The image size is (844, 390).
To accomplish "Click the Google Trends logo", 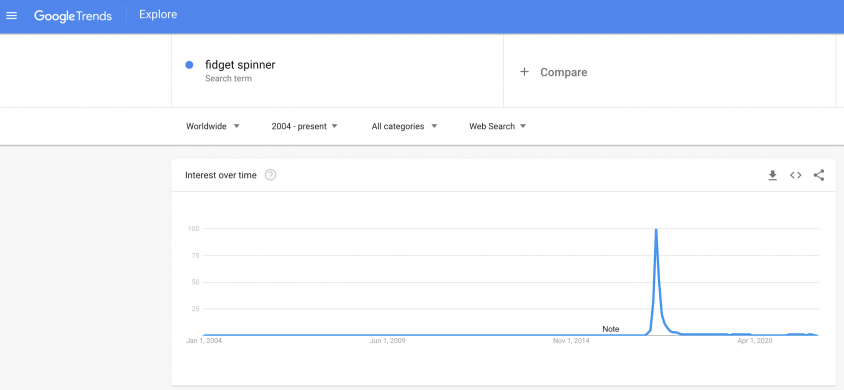I will (x=73, y=16).
